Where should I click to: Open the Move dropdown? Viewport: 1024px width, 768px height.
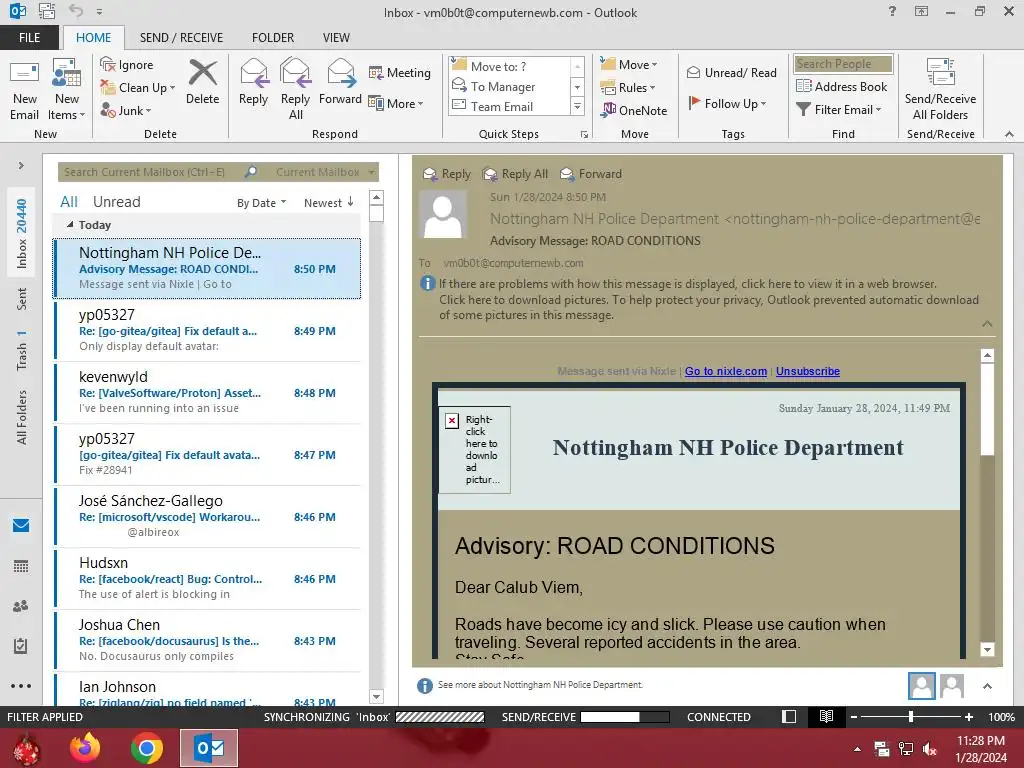pyautogui.click(x=629, y=64)
